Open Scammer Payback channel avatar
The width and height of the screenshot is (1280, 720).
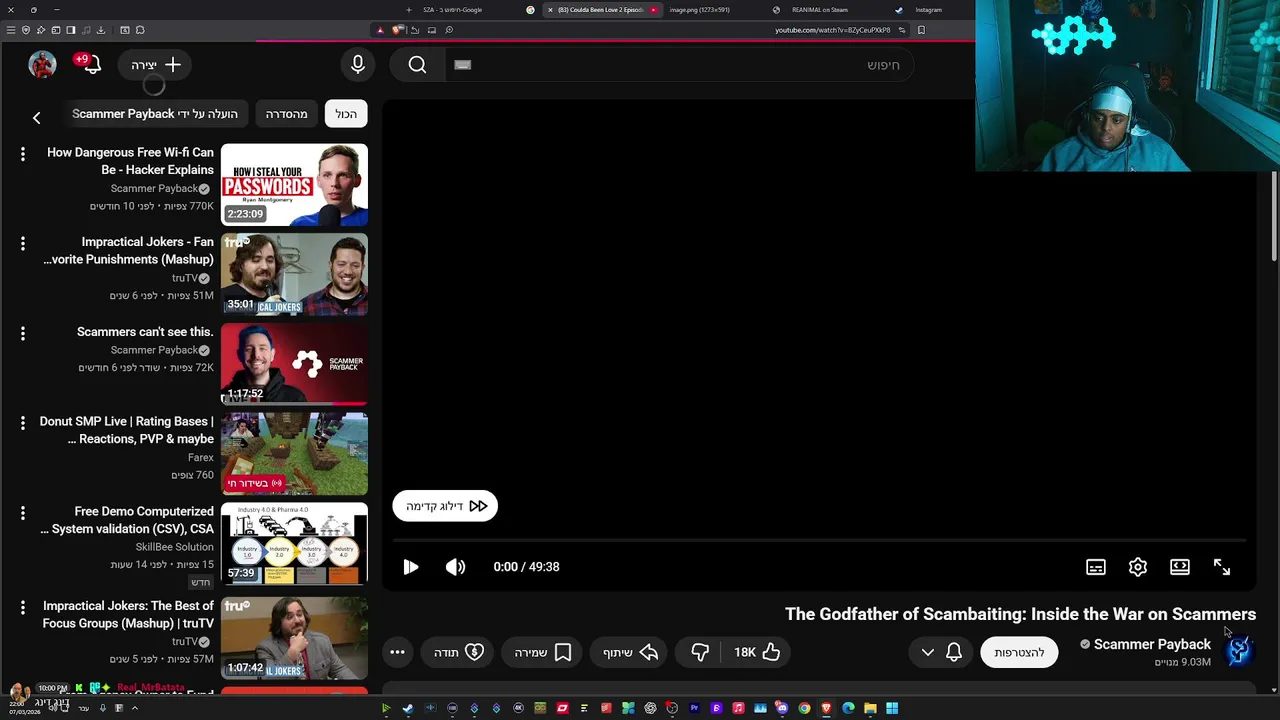pyautogui.click(x=1238, y=651)
